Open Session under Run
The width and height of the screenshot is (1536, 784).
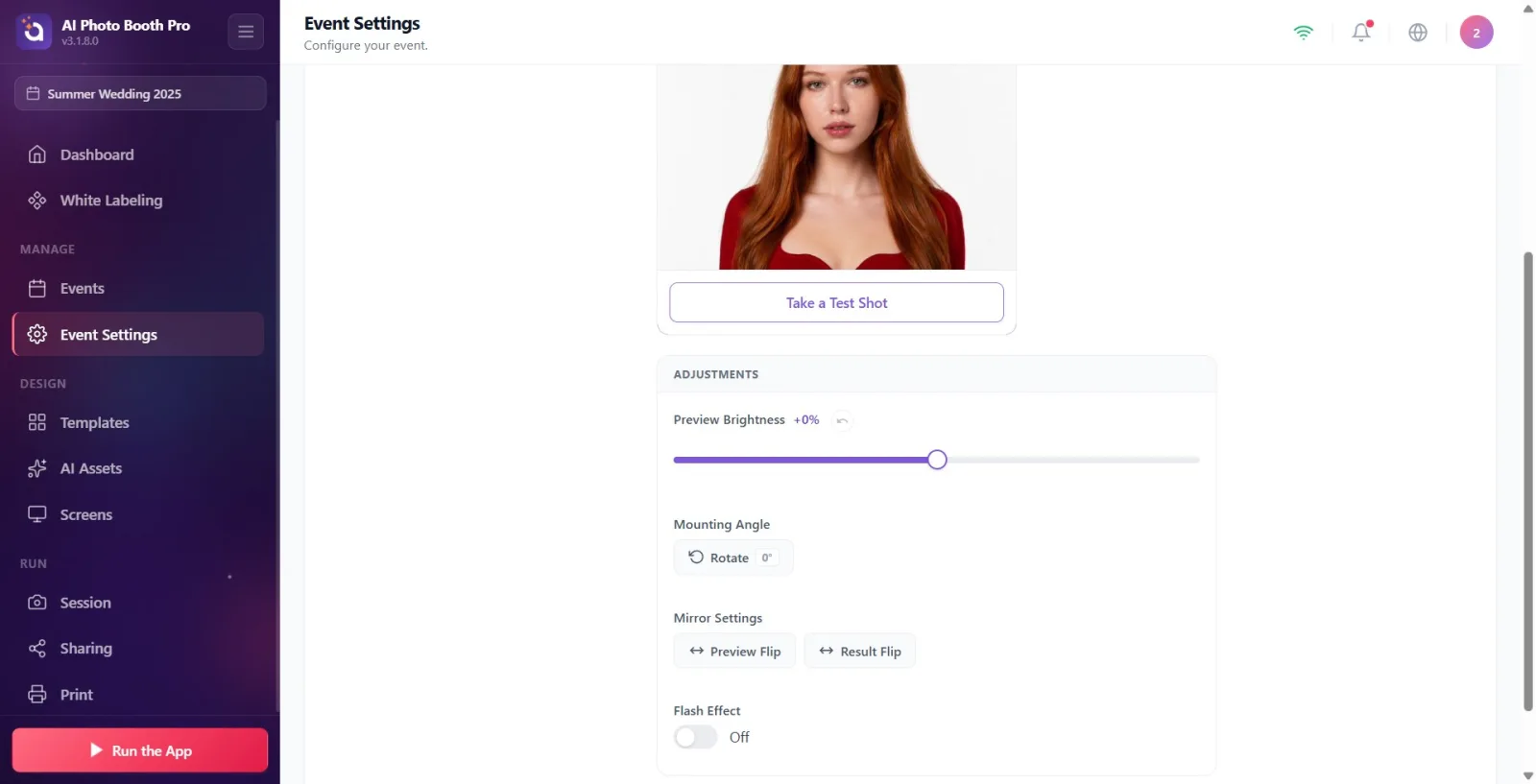pyautogui.click(x=138, y=603)
